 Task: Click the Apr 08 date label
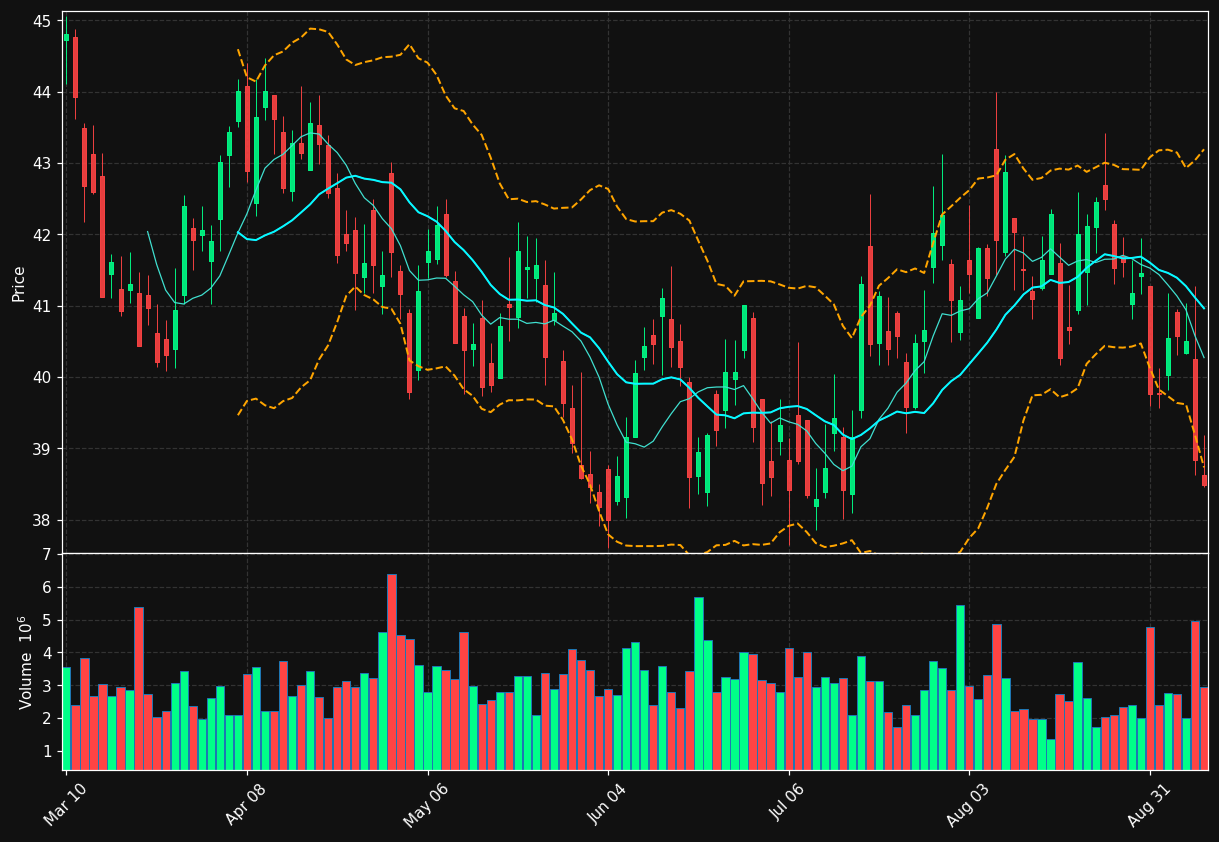(x=246, y=805)
